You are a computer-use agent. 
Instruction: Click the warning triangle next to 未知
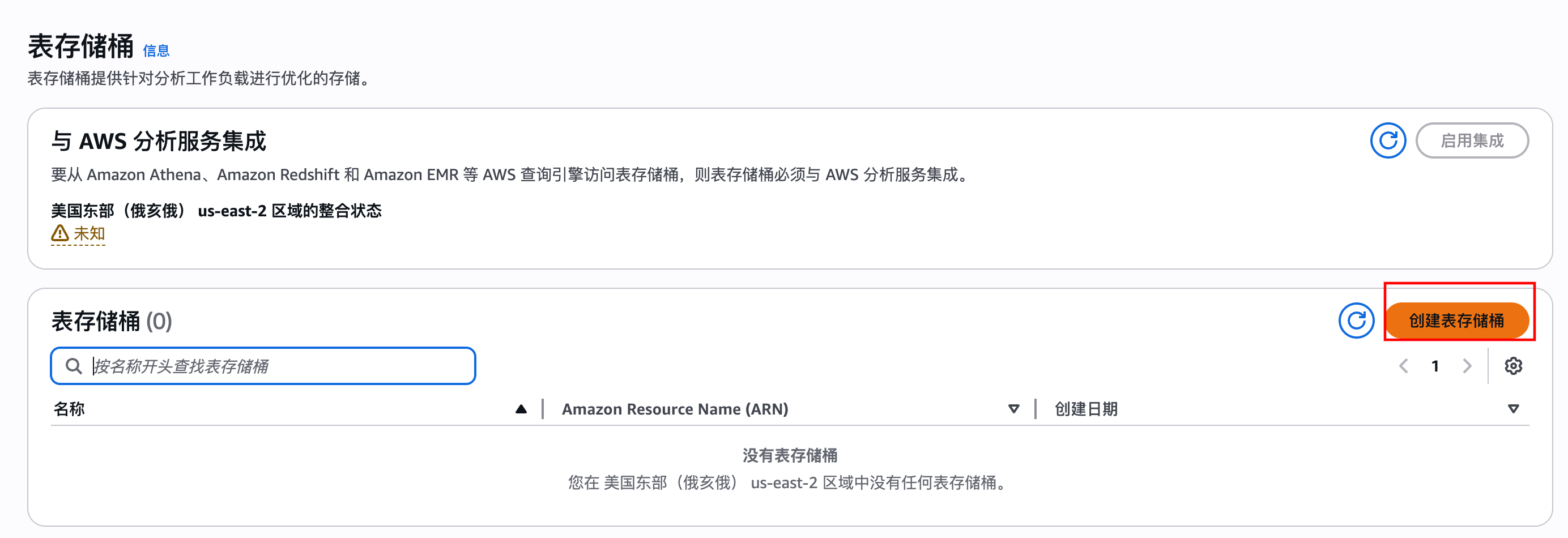pyautogui.click(x=59, y=233)
